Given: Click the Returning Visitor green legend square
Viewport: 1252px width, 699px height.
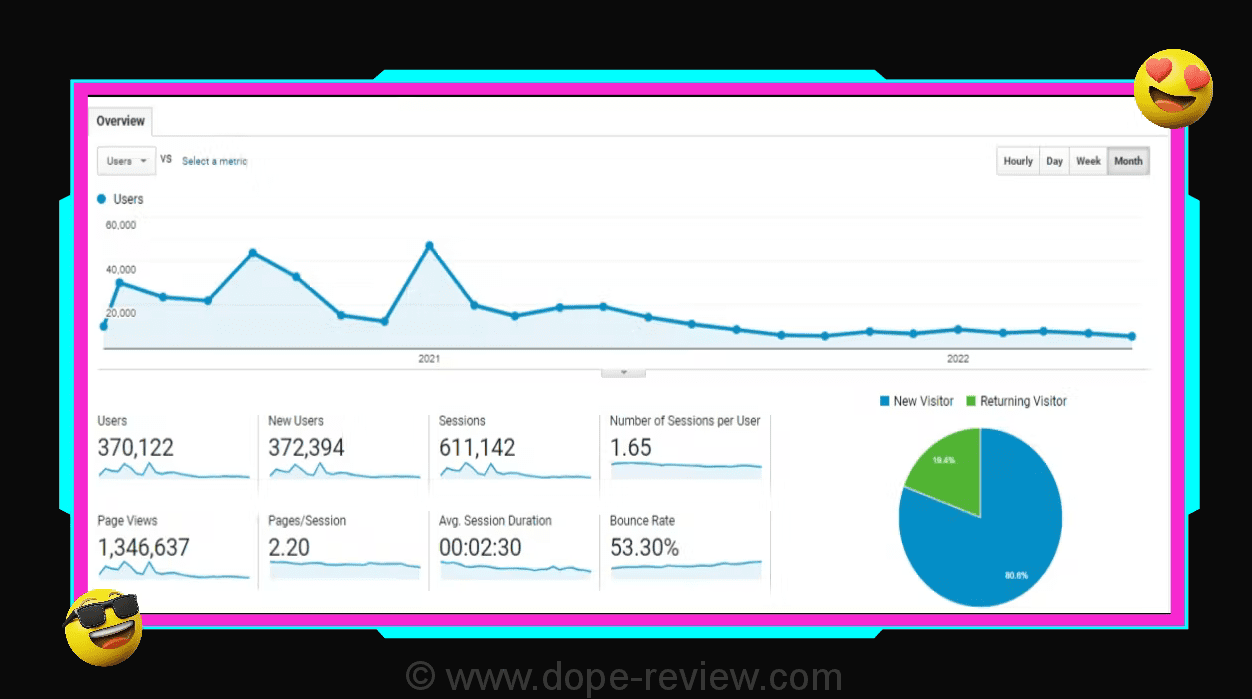Looking at the screenshot, I should [970, 401].
